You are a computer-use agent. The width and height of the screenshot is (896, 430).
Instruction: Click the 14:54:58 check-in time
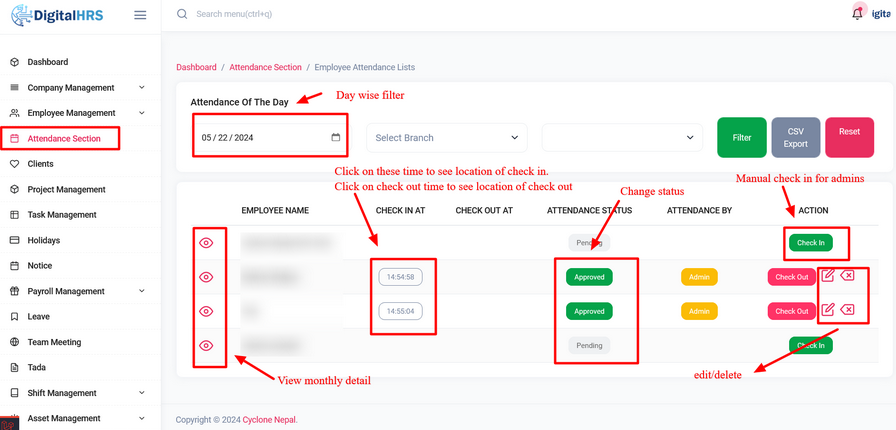(x=400, y=277)
